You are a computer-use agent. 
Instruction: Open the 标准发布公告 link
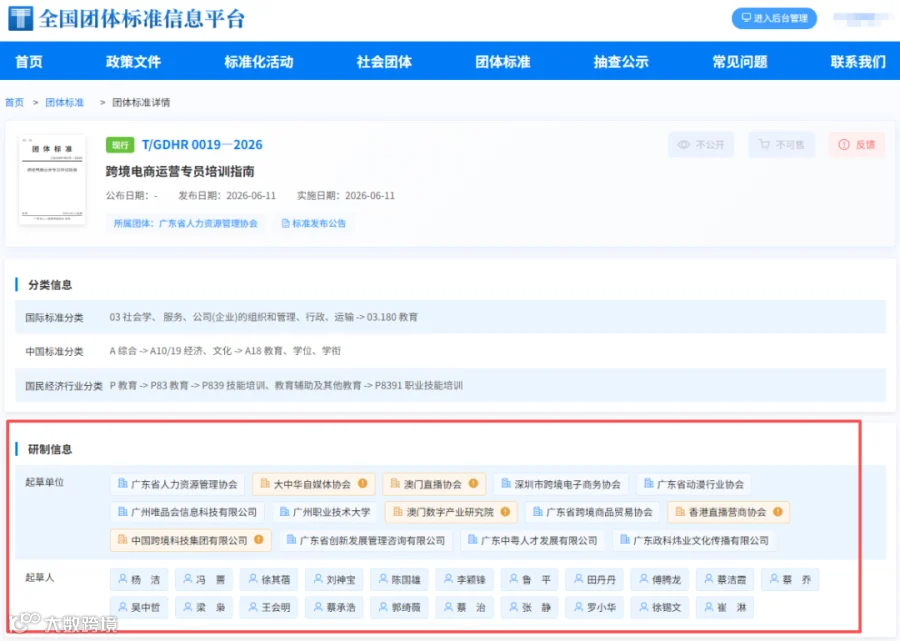tap(313, 223)
